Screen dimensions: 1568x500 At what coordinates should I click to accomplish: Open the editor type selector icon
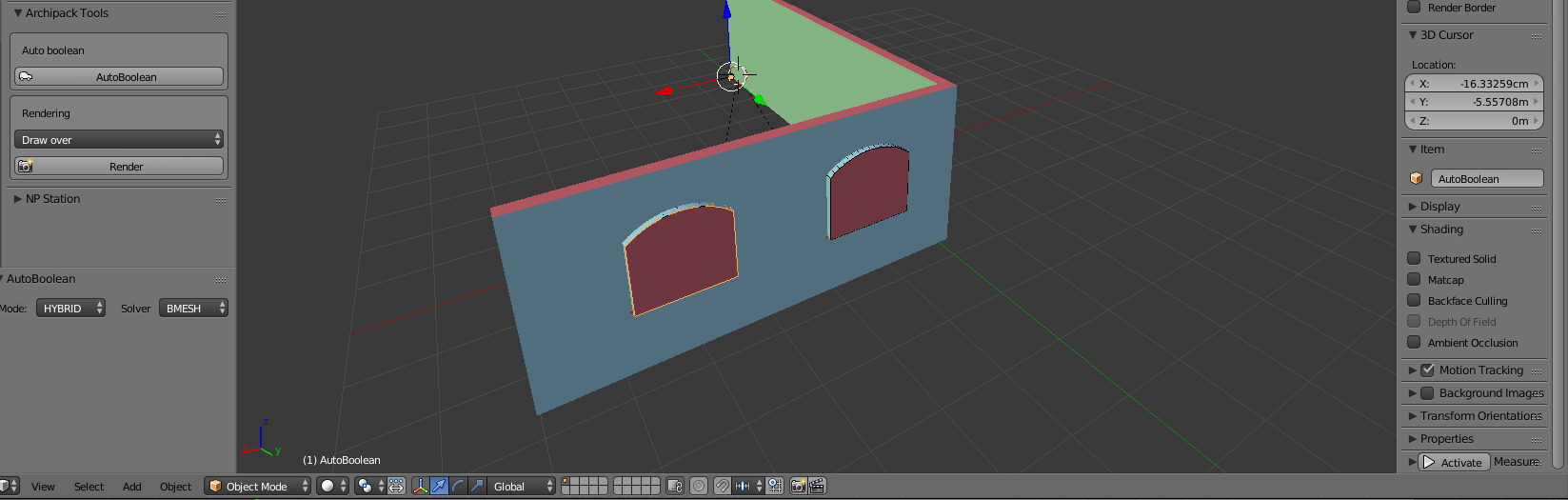(8, 486)
